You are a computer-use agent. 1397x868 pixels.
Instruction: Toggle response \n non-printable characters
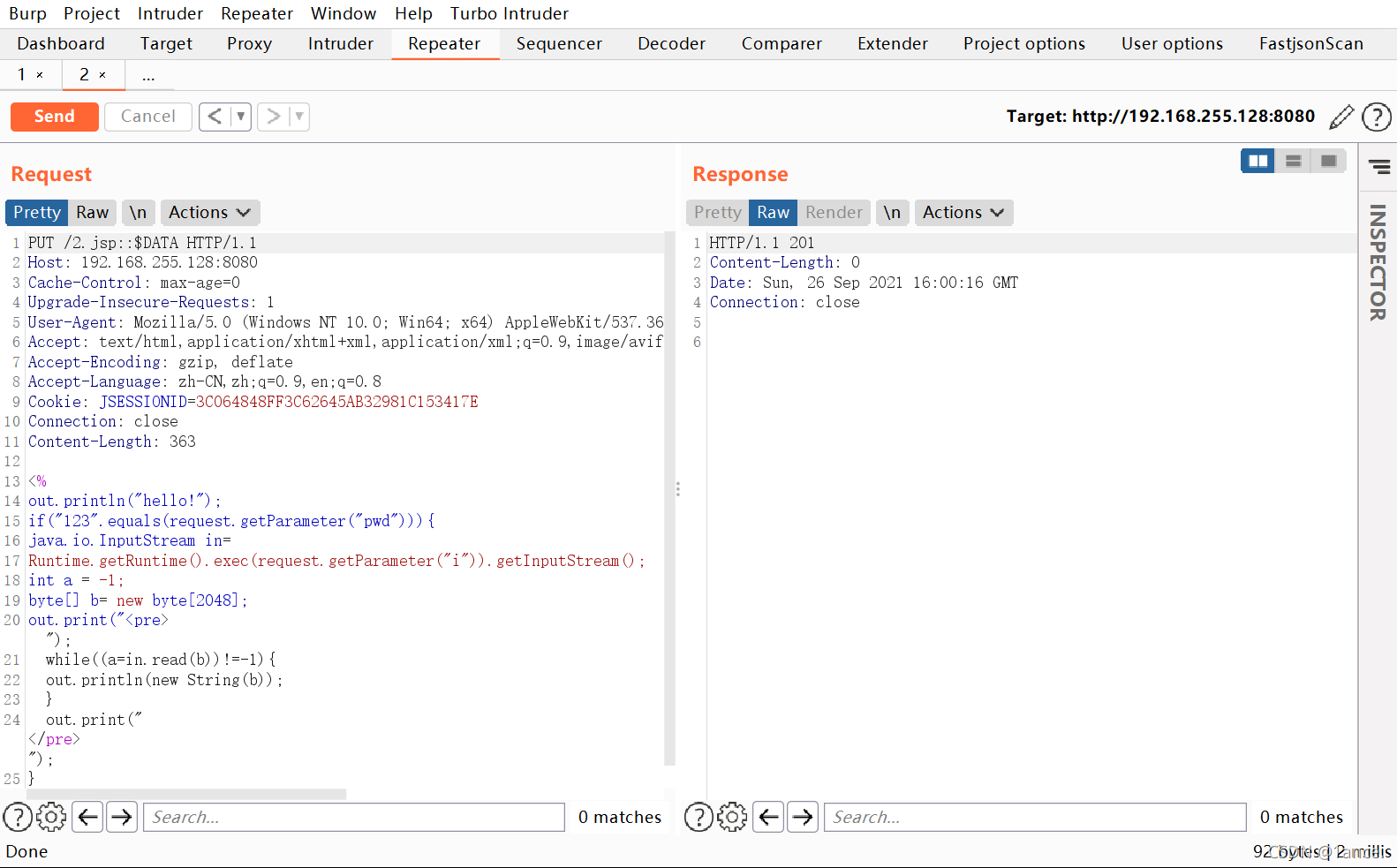892,213
